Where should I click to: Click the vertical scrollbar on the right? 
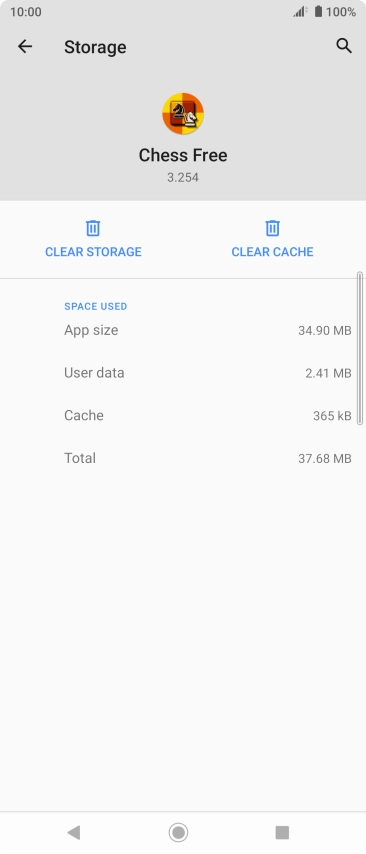(x=359, y=349)
